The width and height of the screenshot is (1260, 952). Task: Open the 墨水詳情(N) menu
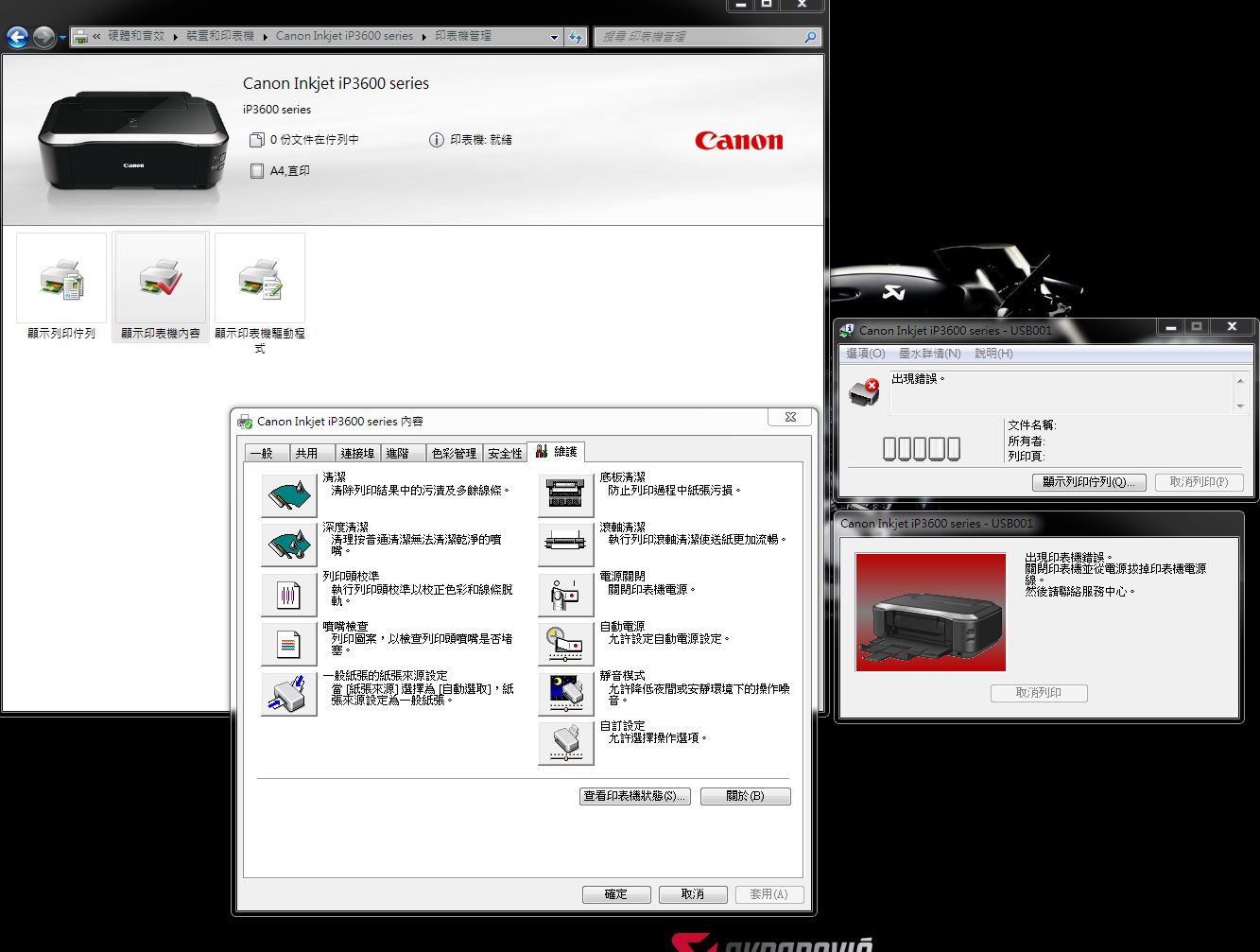[929, 354]
